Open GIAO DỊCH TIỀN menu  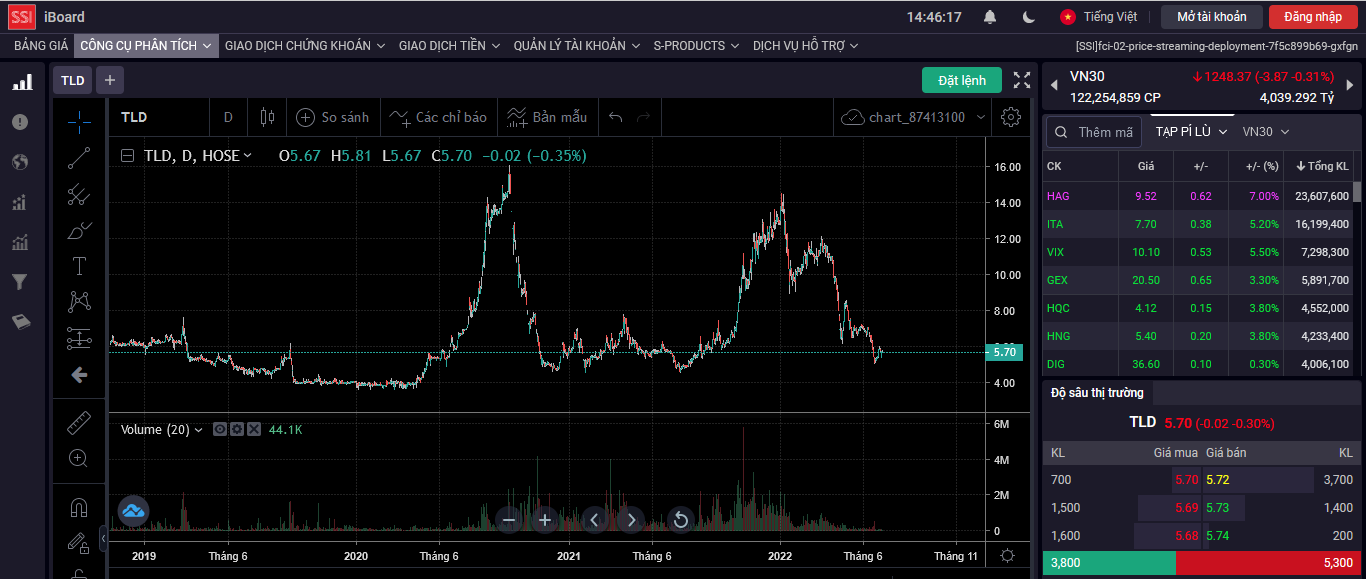click(449, 46)
